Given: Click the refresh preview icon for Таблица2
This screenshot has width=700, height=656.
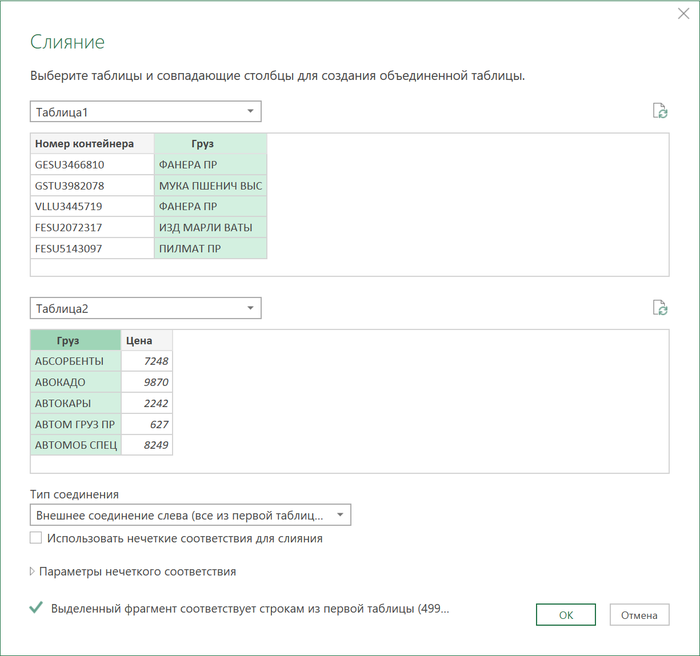Looking at the screenshot, I should (660, 308).
